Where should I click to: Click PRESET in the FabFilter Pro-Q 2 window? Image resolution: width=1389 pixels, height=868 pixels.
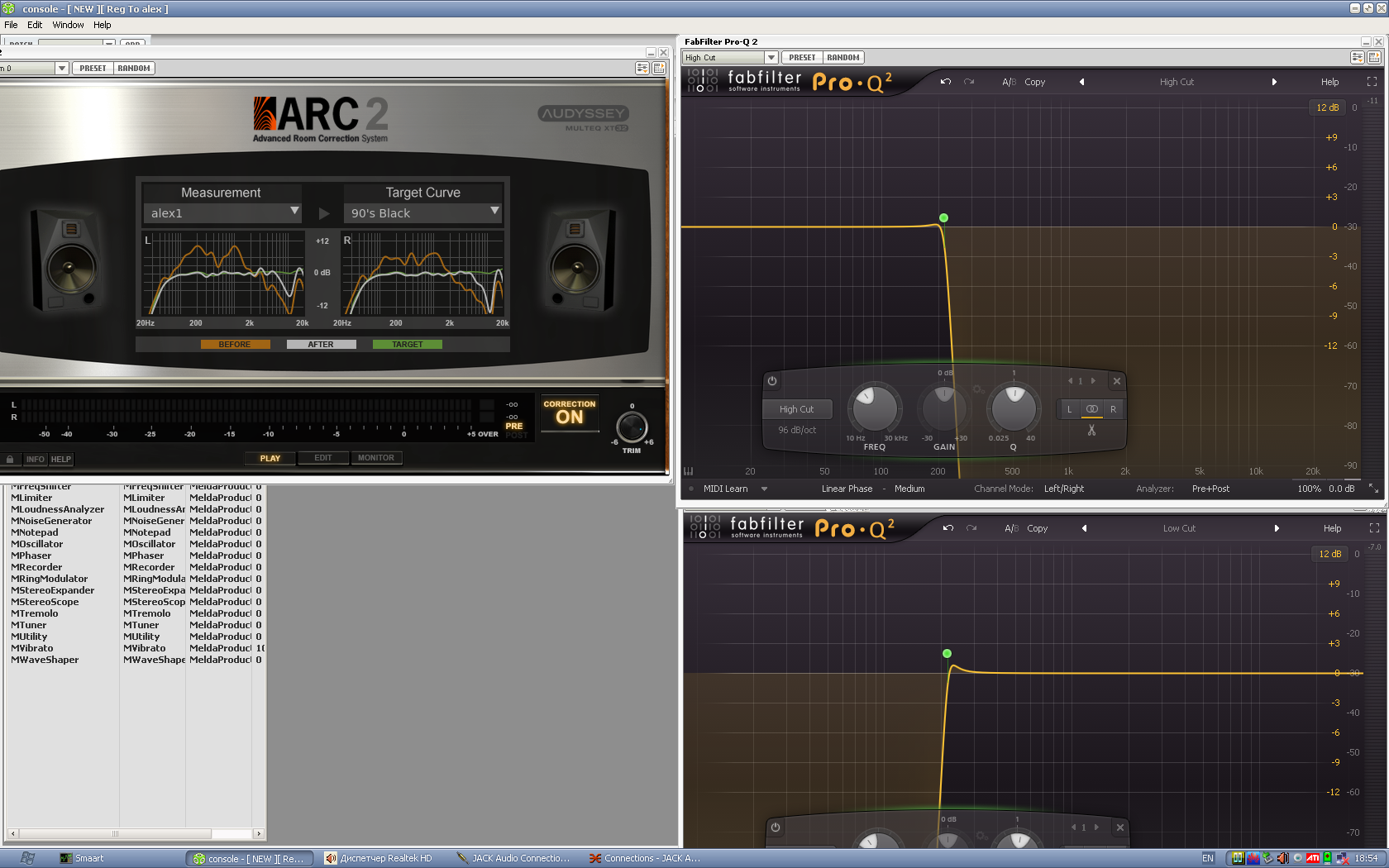click(801, 57)
